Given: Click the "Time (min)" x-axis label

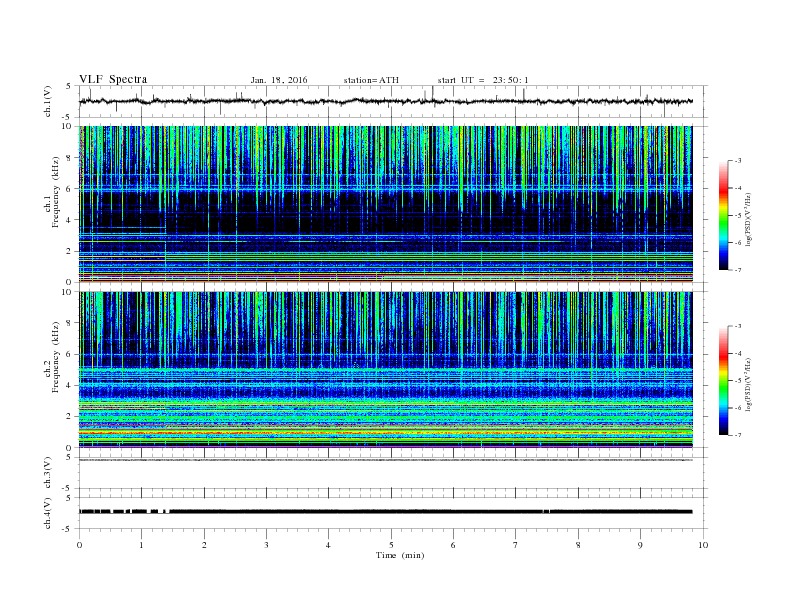Looking at the screenshot, I should [x=400, y=555].
